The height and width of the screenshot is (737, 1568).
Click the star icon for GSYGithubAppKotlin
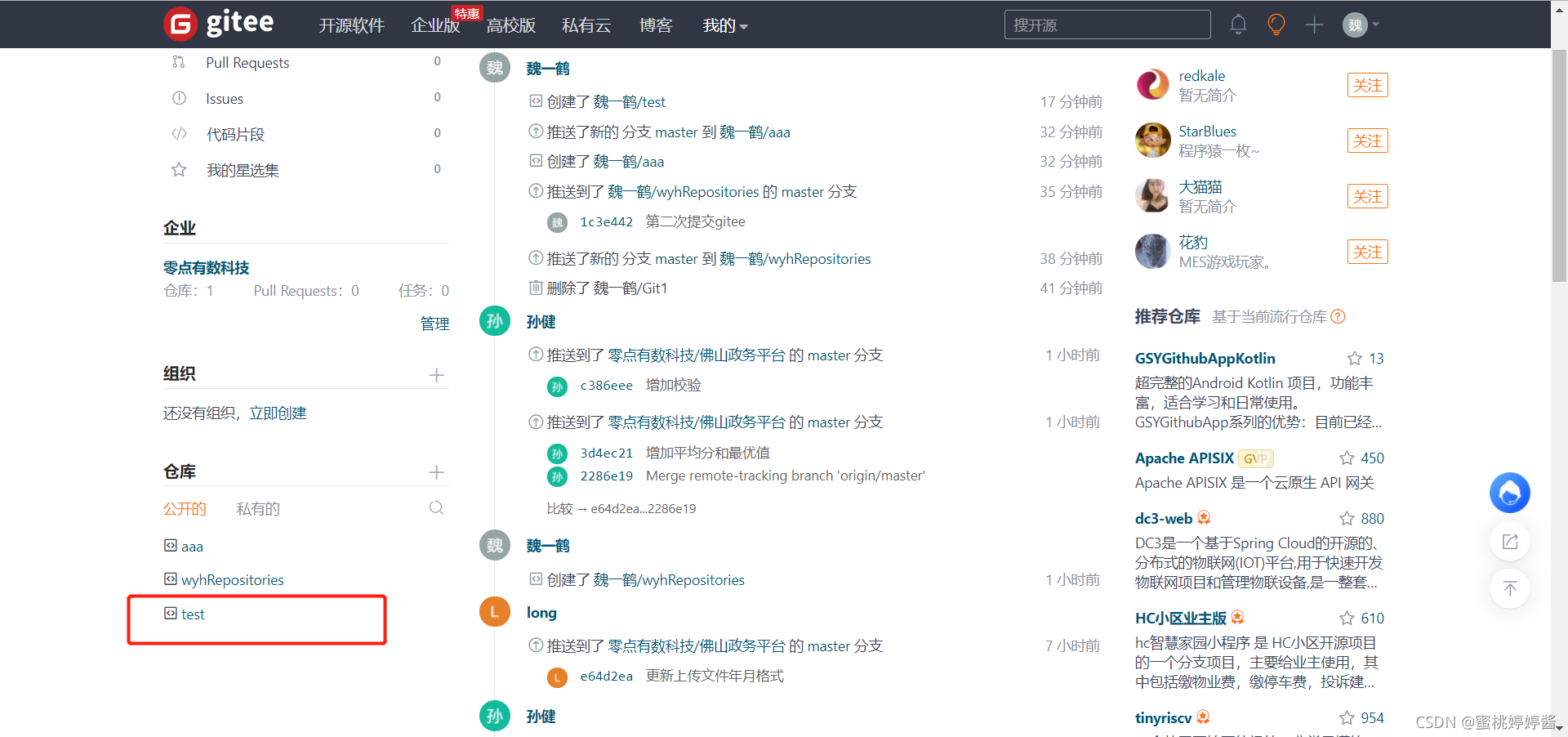coord(1355,359)
